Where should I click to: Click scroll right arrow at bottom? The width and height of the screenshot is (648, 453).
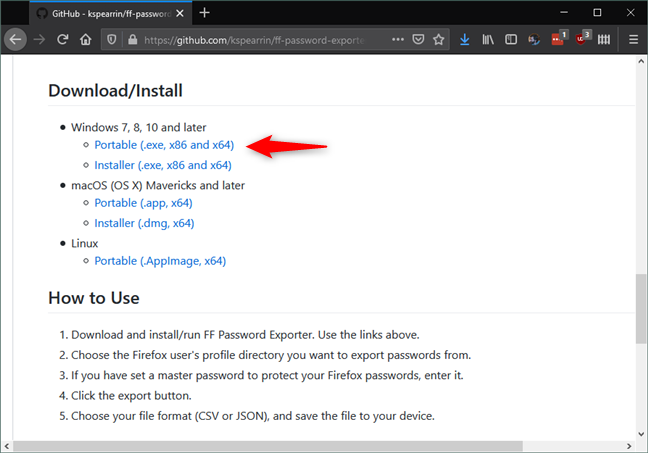coord(629,446)
